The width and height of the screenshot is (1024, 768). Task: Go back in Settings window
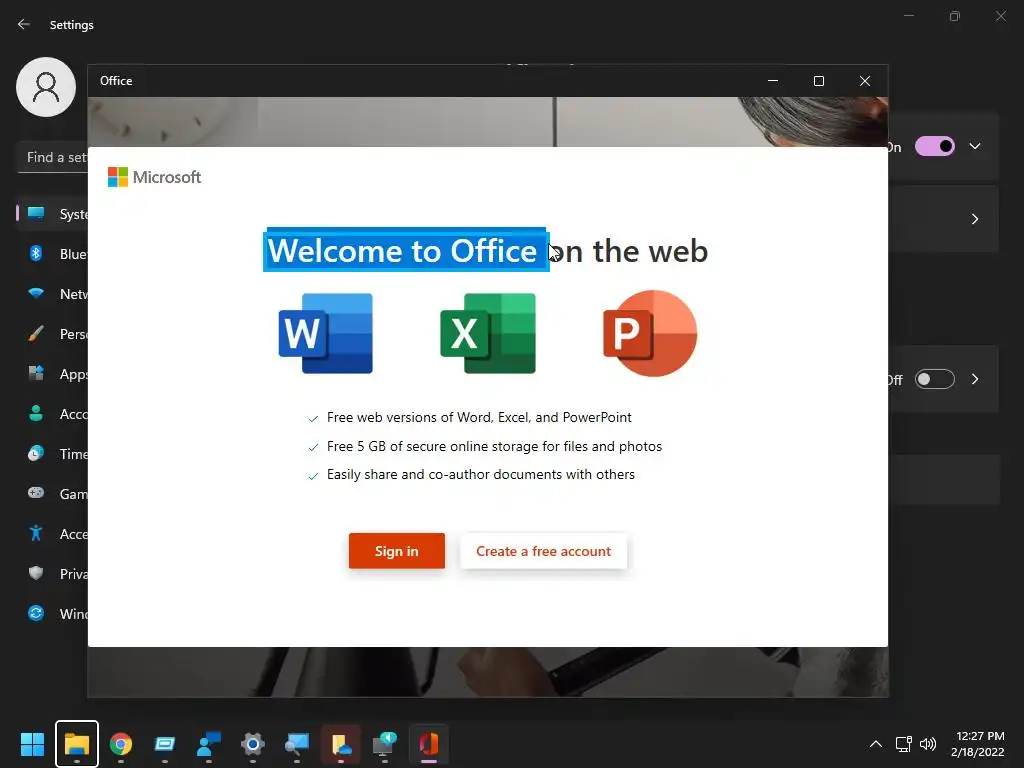point(24,24)
